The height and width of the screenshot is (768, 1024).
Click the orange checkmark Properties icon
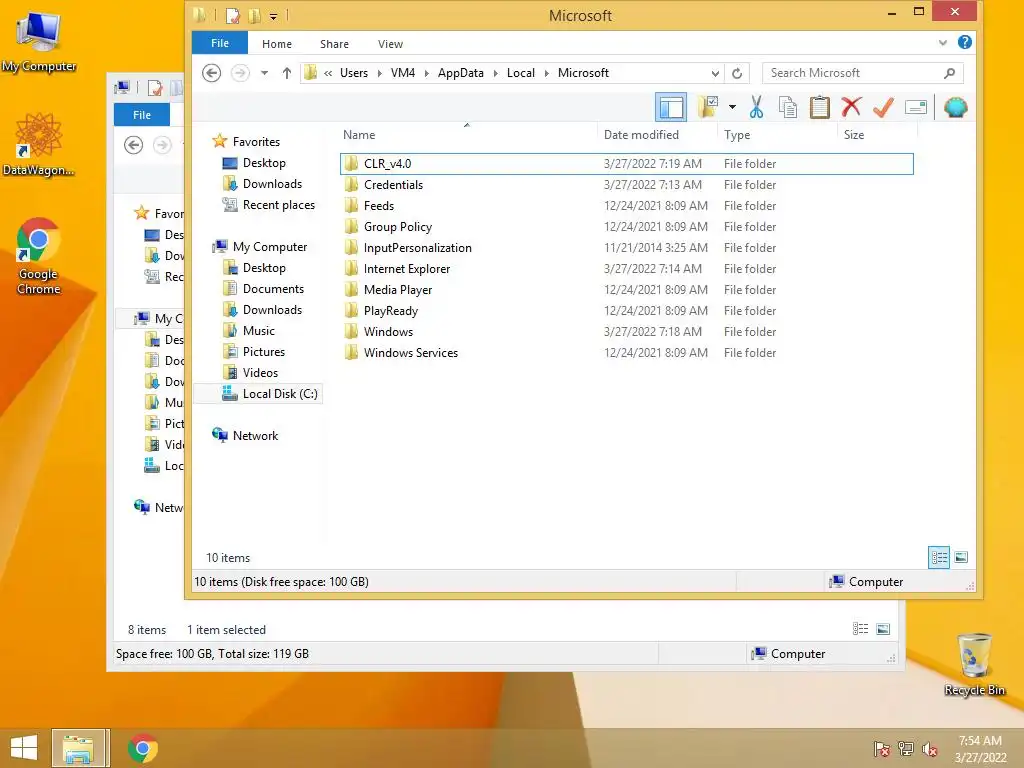[x=883, y=107]
